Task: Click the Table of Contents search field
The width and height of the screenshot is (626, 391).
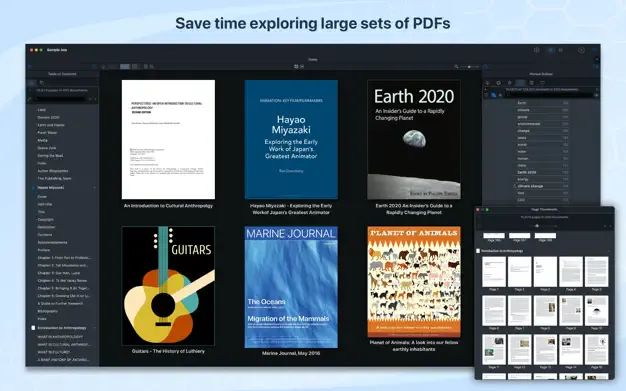Action: tap(60, 99)
